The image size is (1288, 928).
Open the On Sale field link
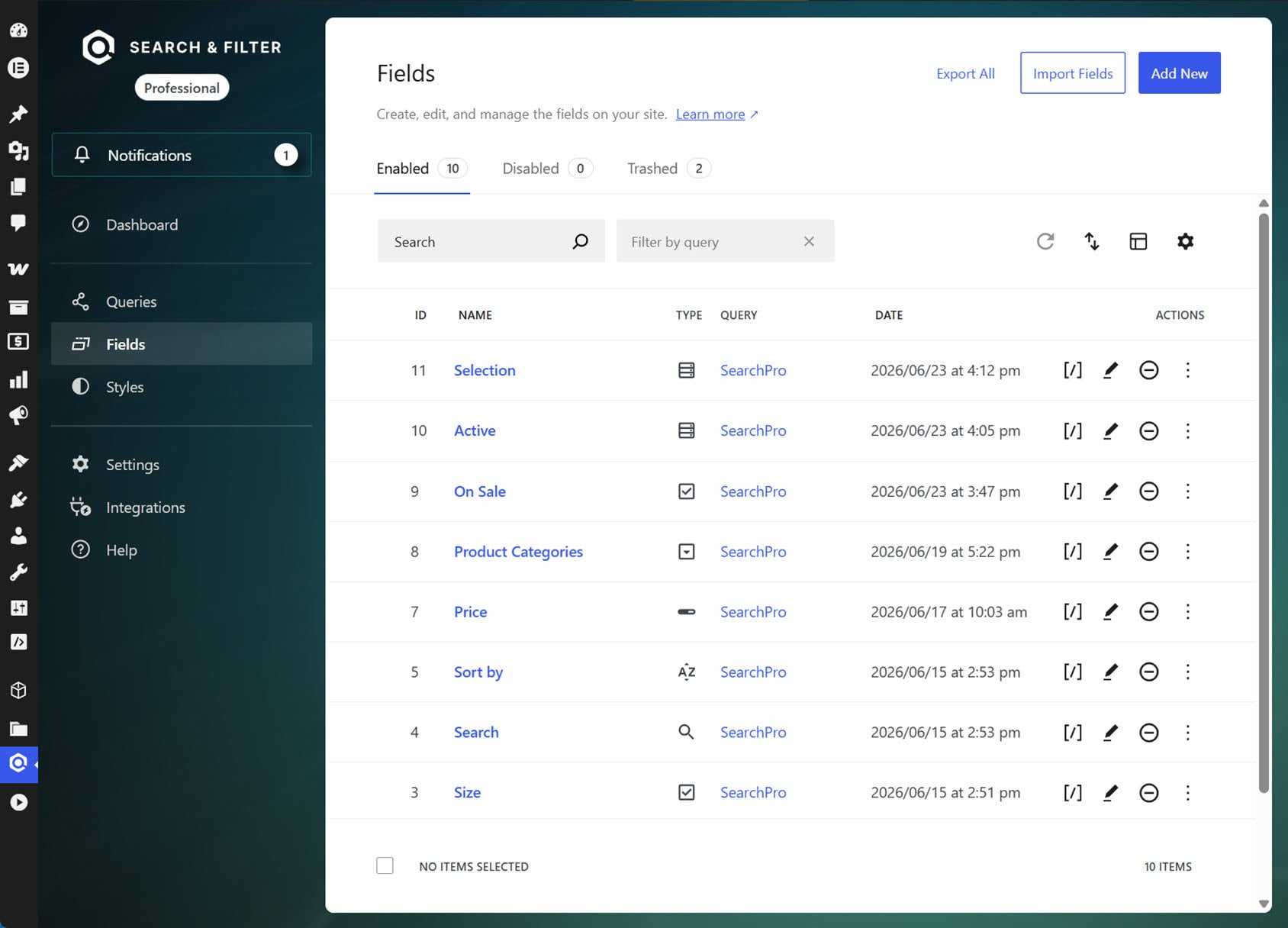[480, 491]
